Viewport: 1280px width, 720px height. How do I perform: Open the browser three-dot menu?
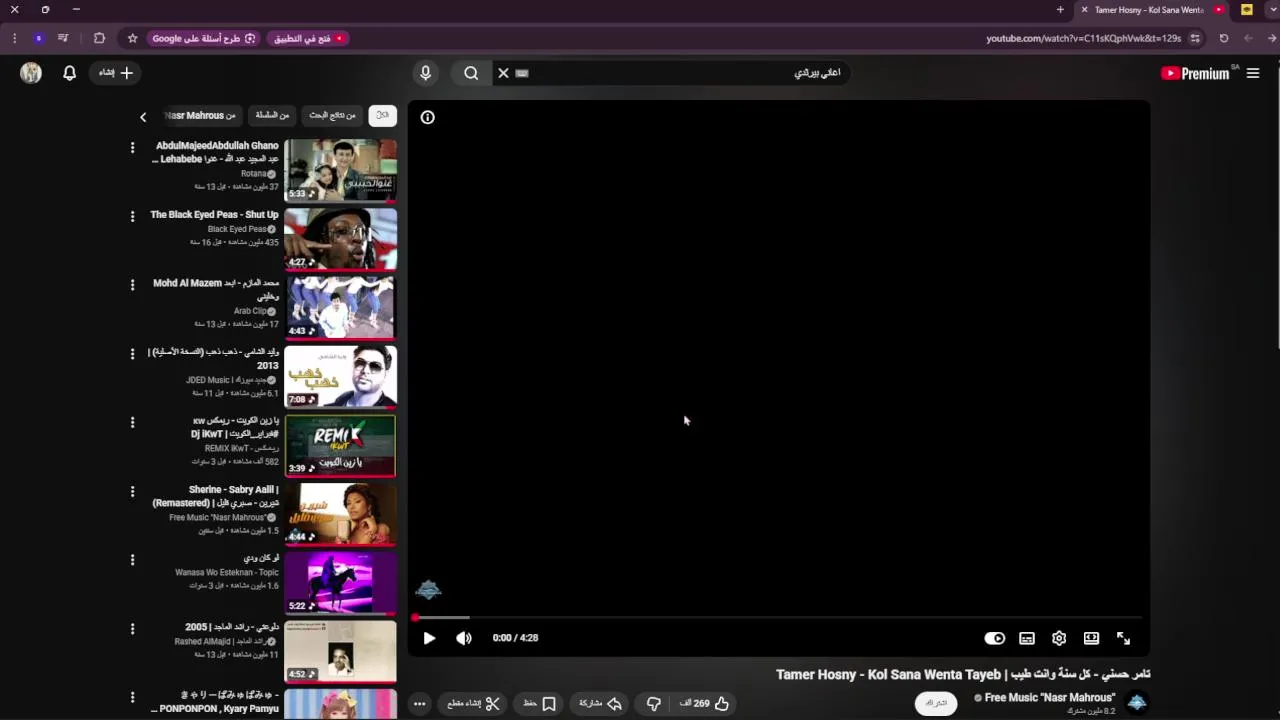(x=14, y=38)
